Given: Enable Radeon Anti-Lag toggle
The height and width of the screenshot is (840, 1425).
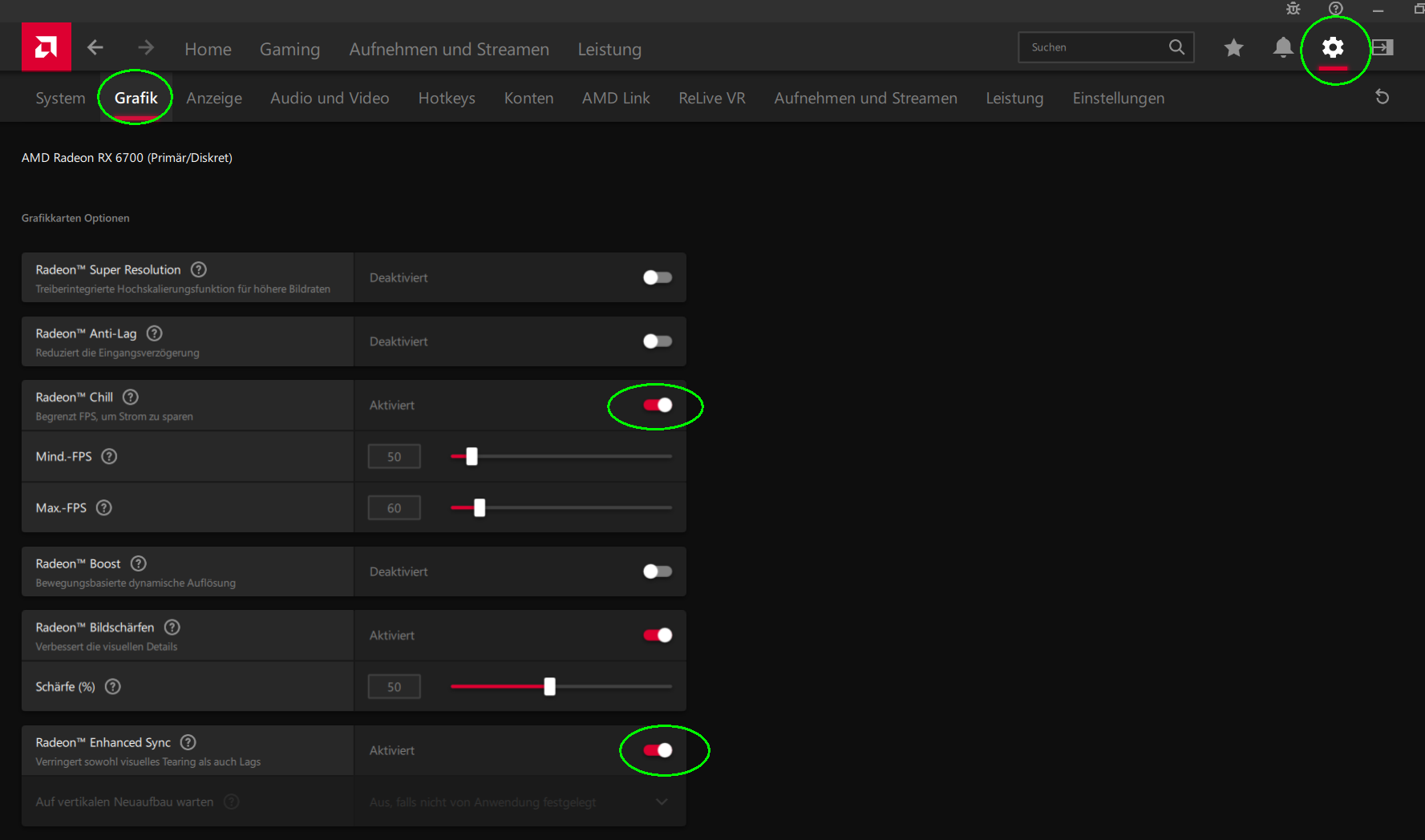Looking at the screenshot, I should pos(658,341).
